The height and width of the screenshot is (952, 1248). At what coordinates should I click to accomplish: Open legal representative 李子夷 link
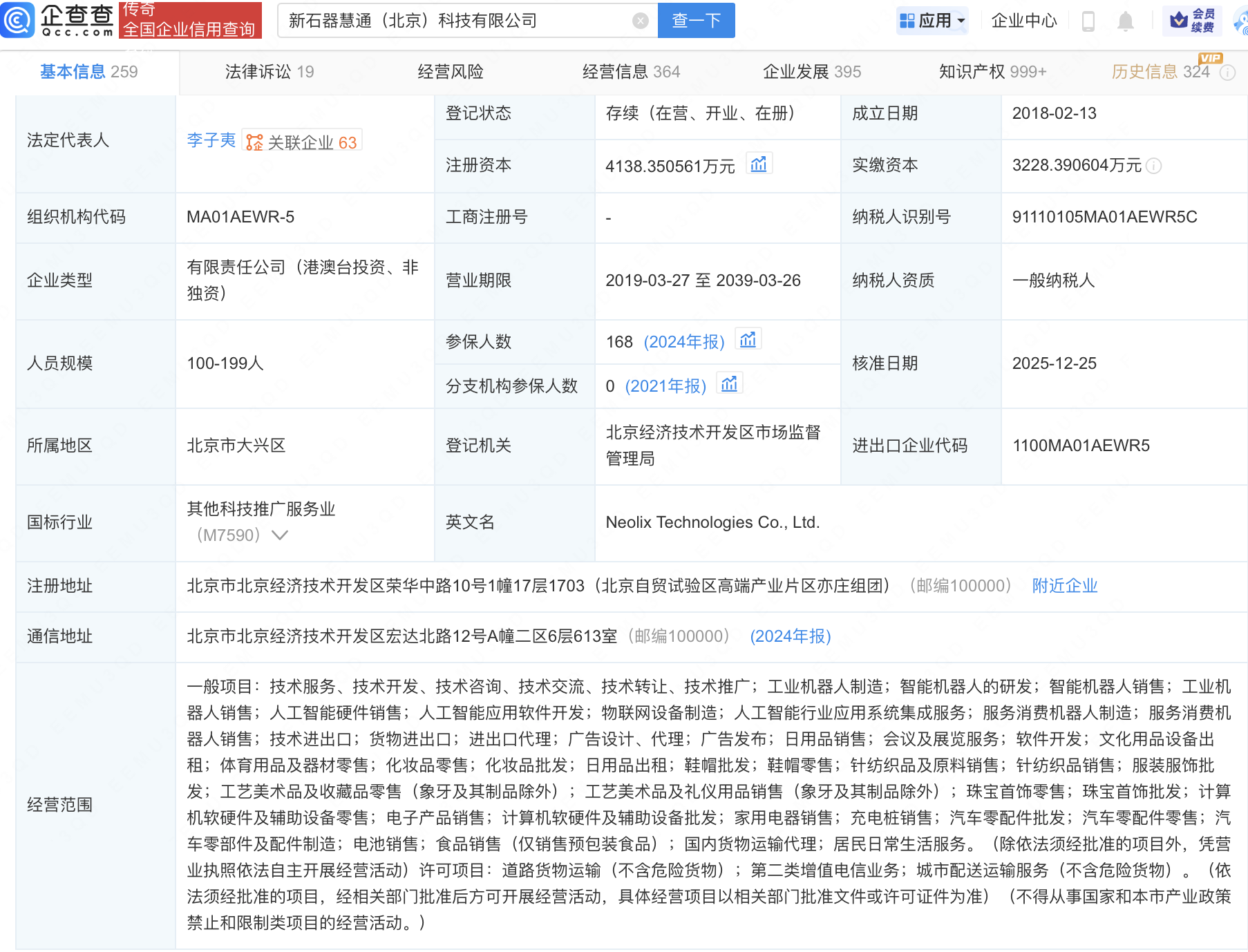pos(211,140)
